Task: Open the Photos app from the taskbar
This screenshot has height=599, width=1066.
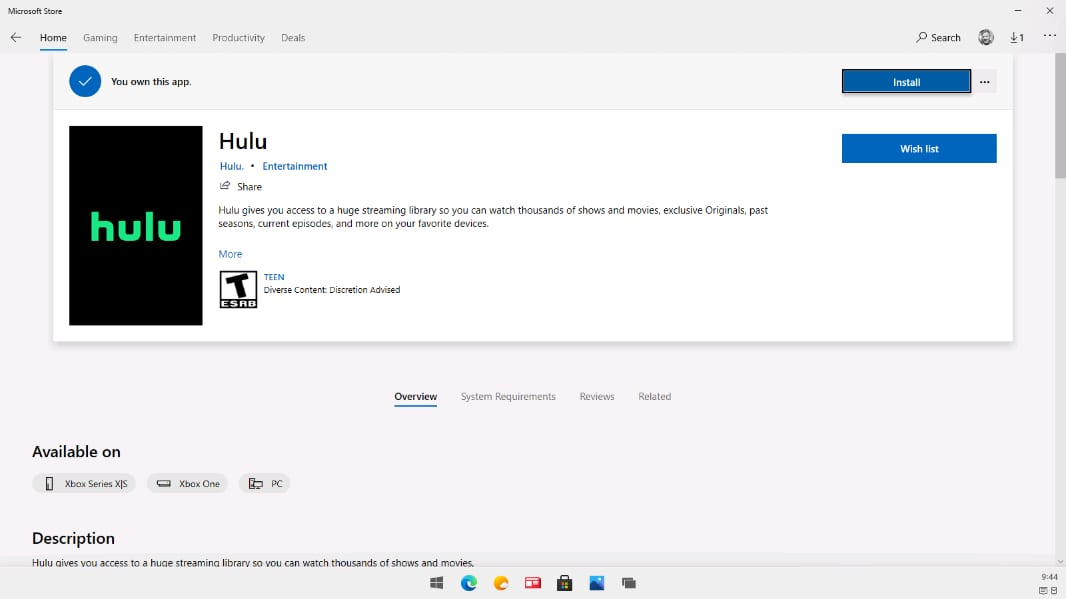Action: (x=597, y=583)
